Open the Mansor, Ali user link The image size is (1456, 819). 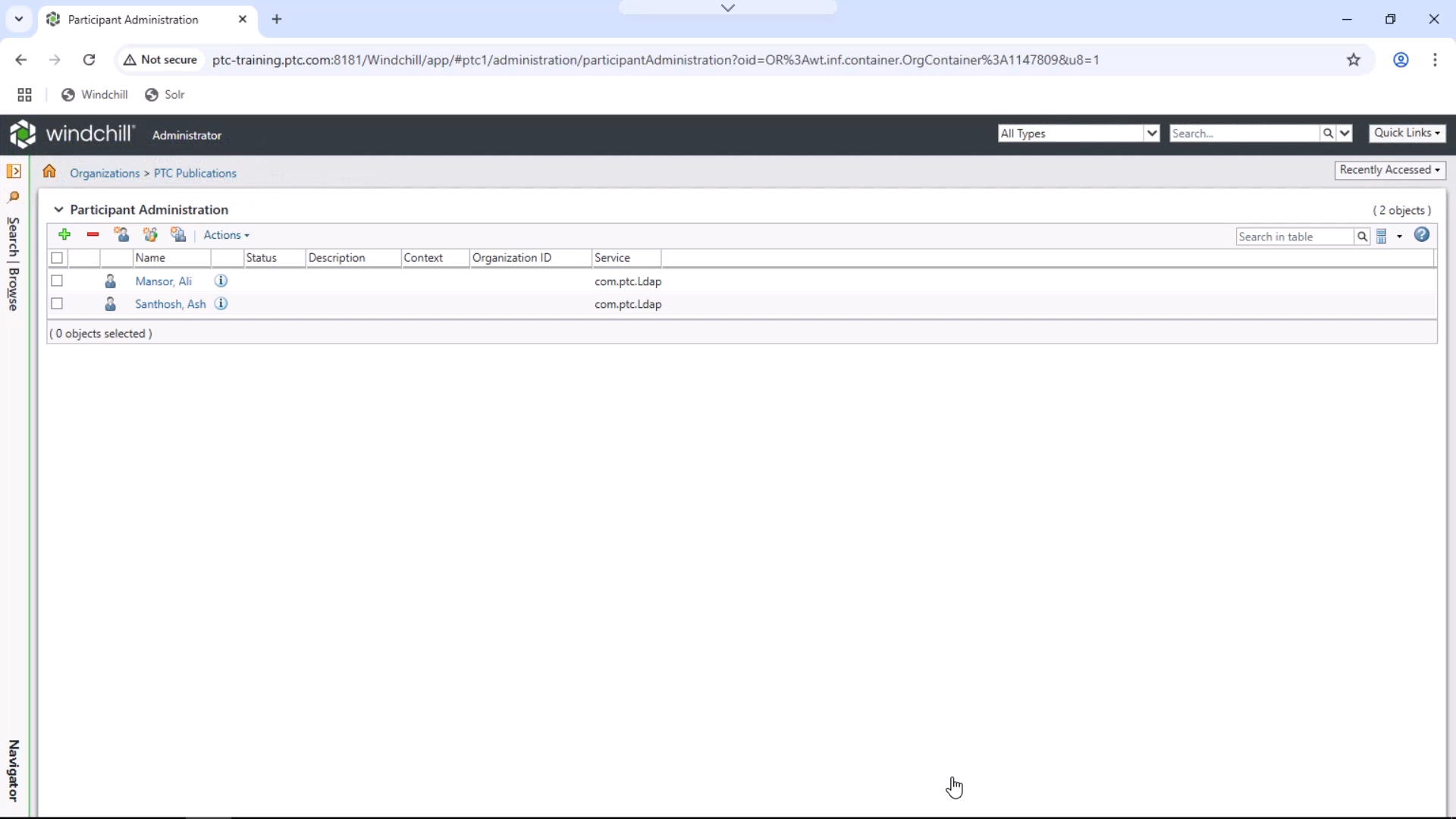pos(163,281)
